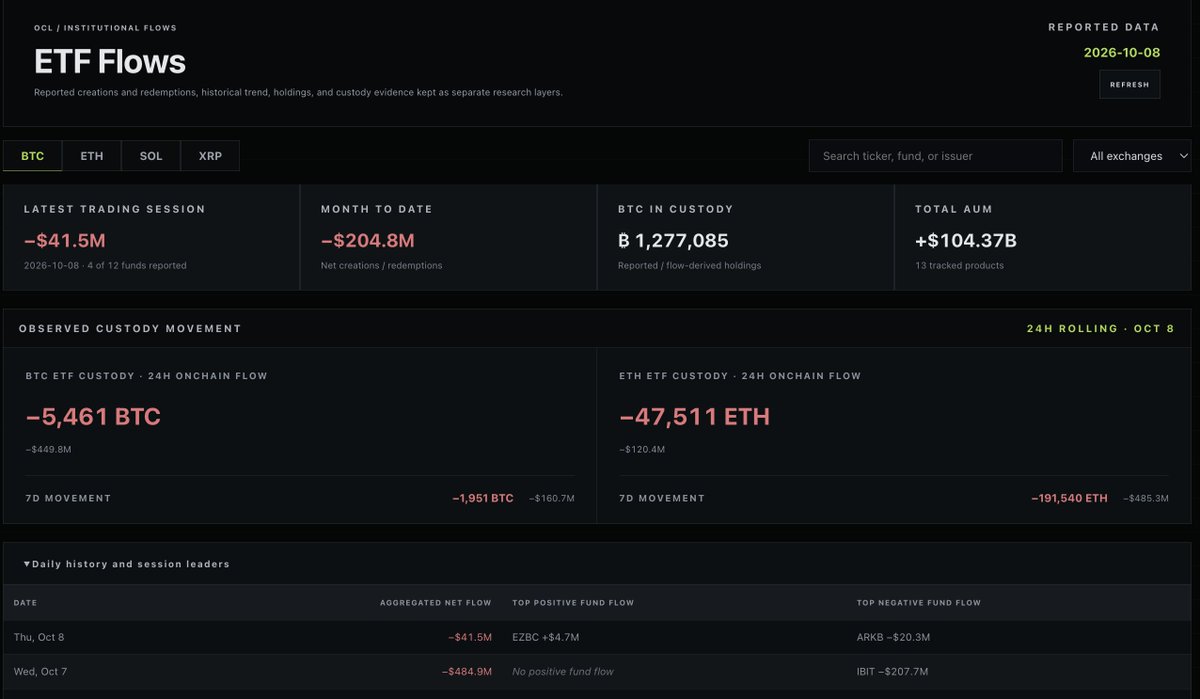Click the −5,461 BTC onchain flow figure

93,416
